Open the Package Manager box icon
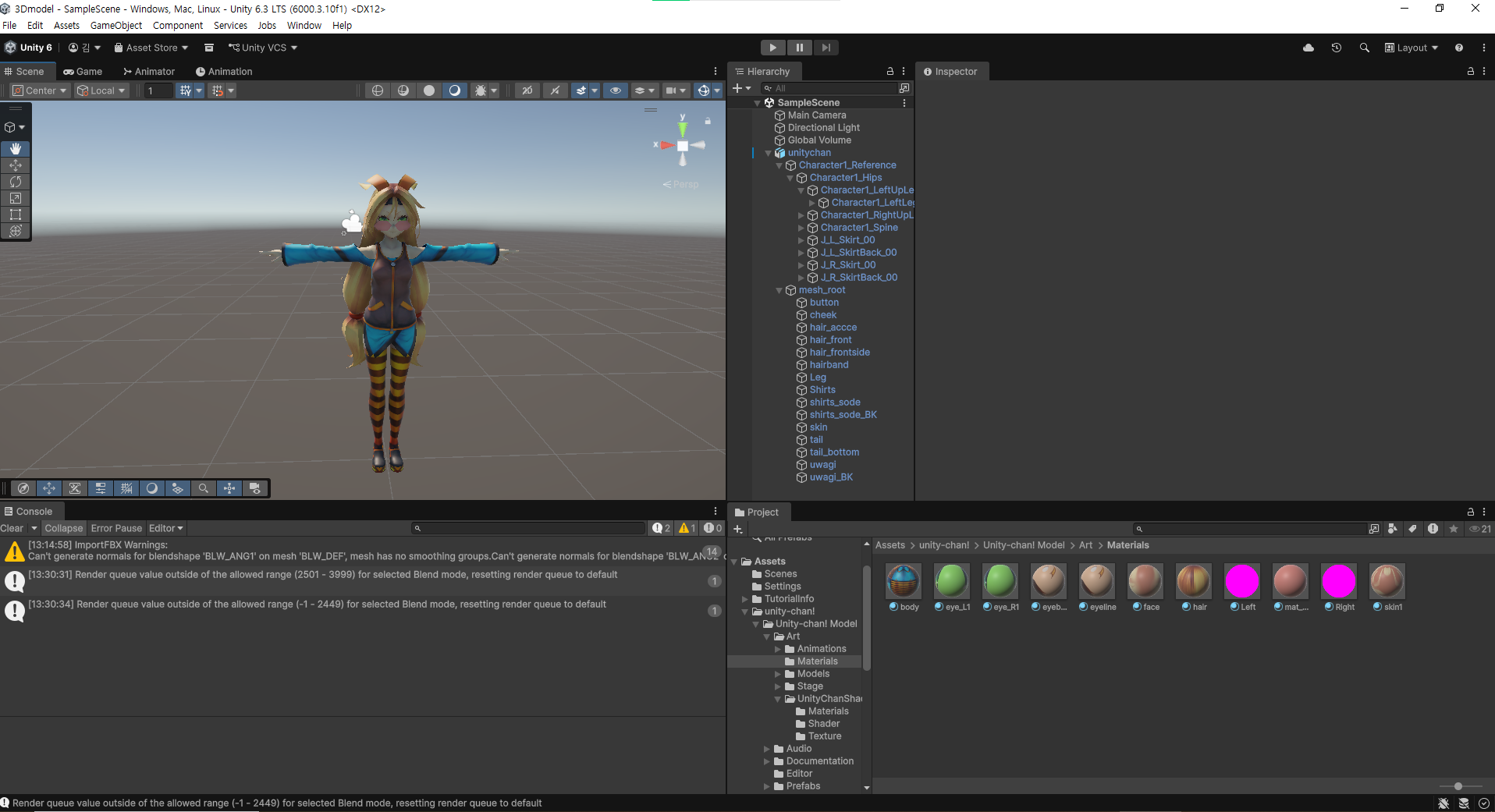 (209, 48)
